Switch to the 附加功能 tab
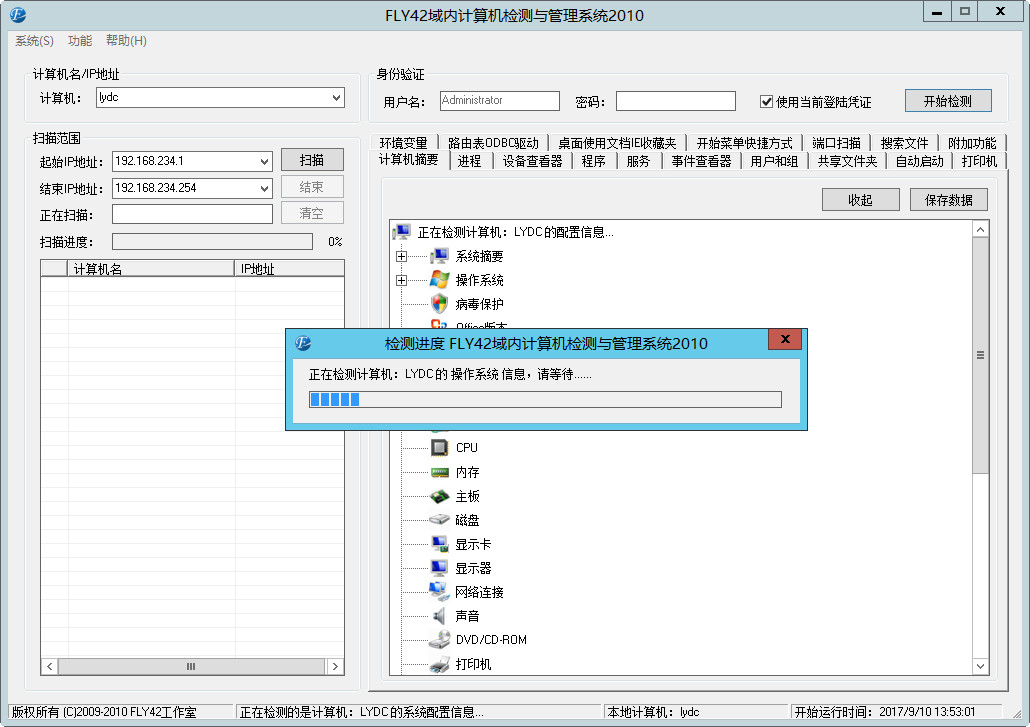 point(972,143)
